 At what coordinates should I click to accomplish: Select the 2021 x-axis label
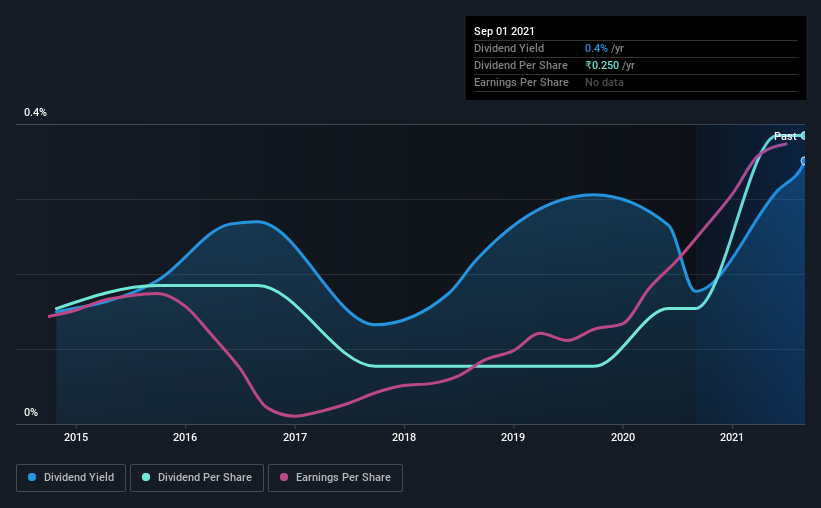pyautogui.click(x=732, y=437)
